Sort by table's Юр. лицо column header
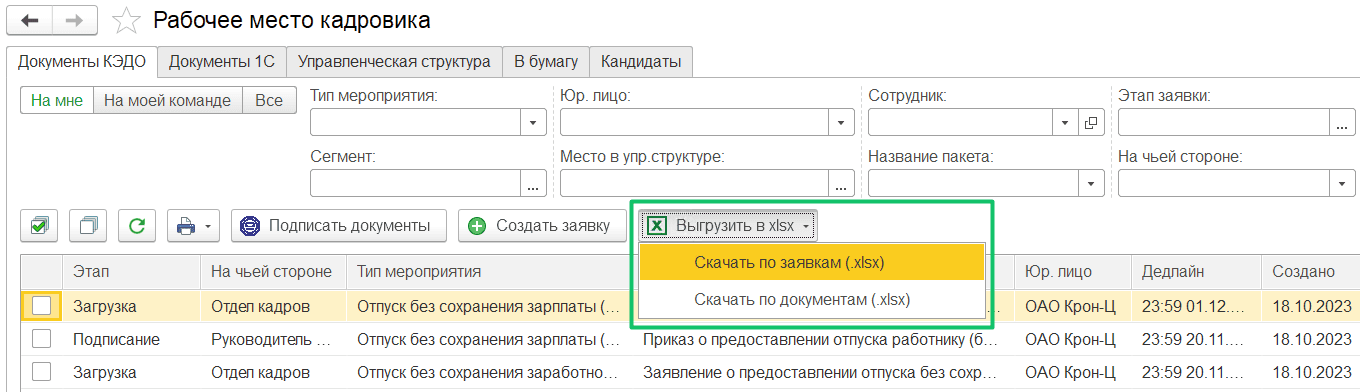Image resolution: width=1360 pixels, height=392 pixels. point(1073,271)
